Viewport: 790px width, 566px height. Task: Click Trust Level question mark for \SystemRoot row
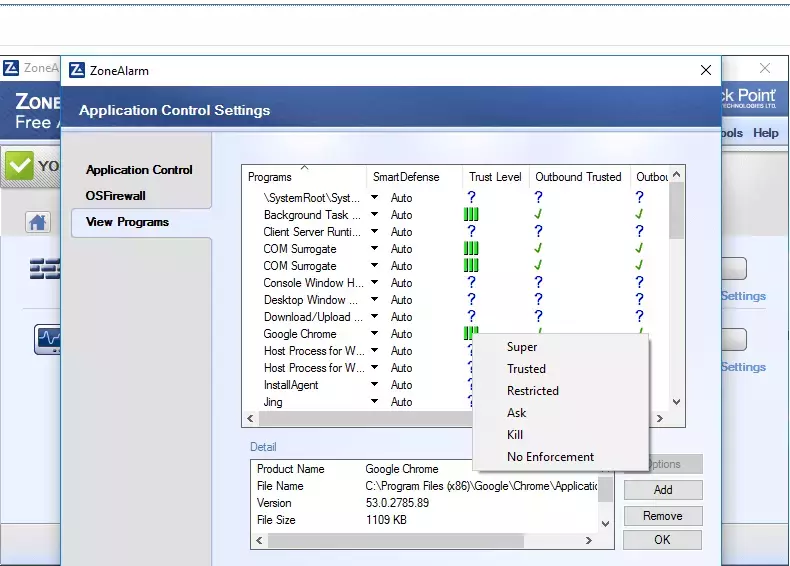point(471,197)
